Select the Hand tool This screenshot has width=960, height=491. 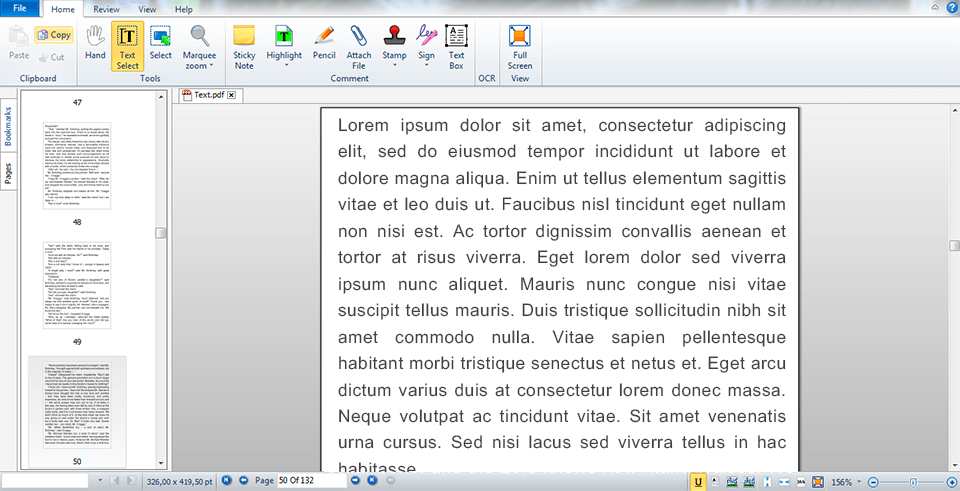coord(95,44)
